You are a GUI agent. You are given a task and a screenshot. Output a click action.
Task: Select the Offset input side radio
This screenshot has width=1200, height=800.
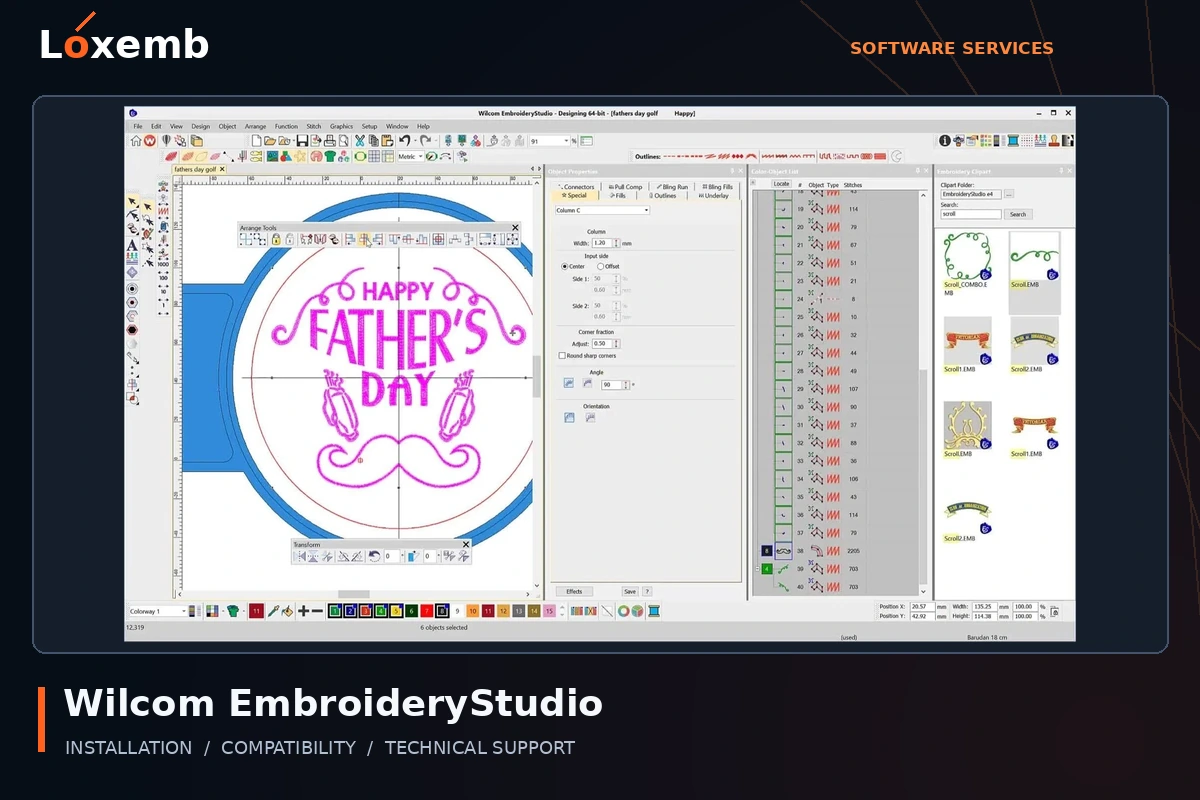pos(600,266)
